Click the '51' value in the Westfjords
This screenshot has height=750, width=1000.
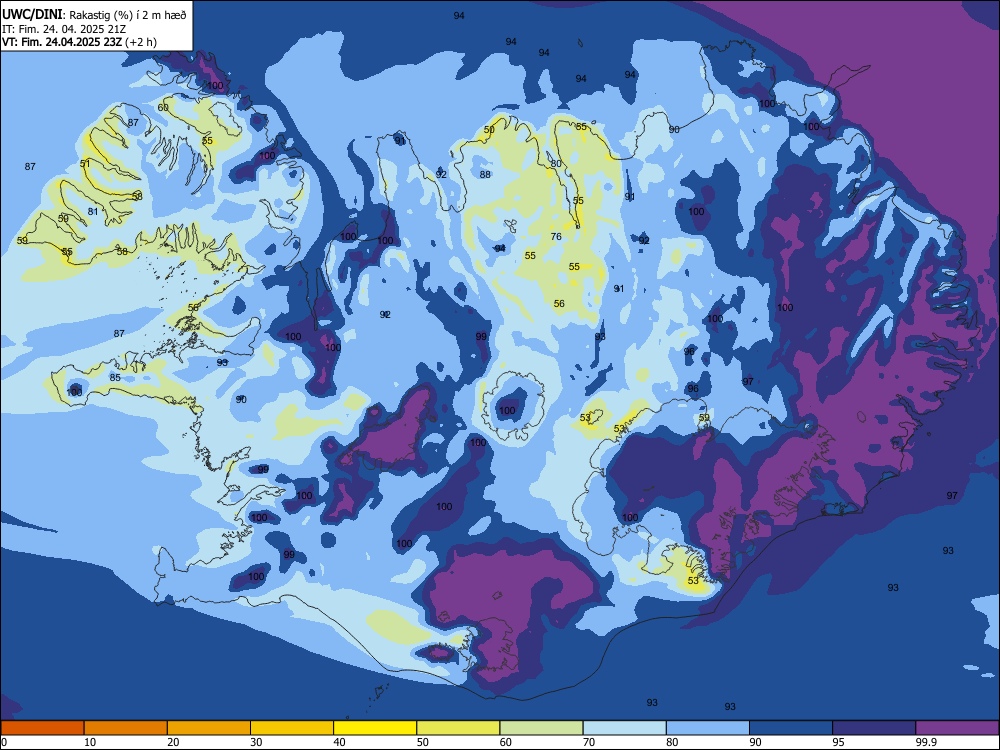[x=85, y=164]
